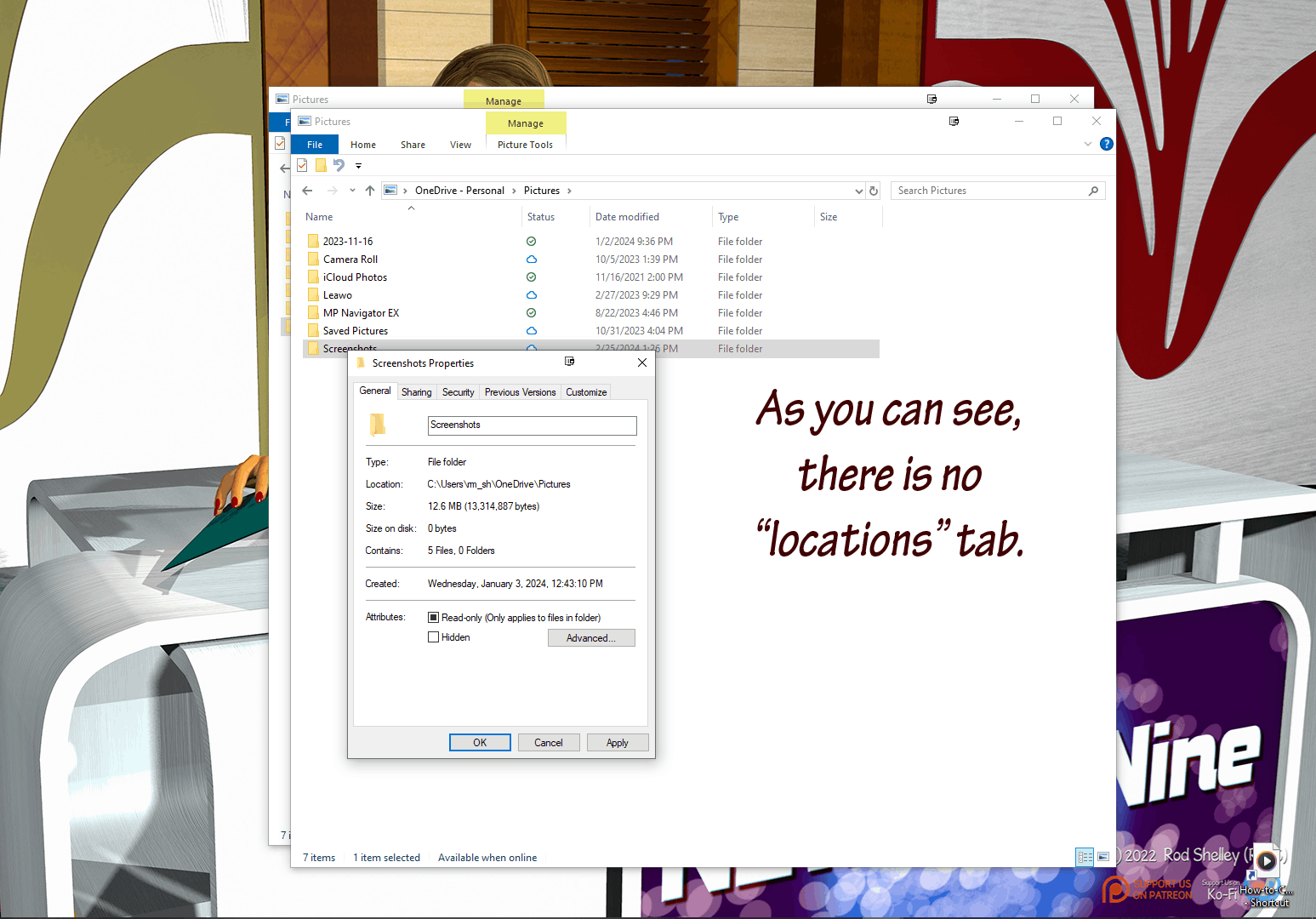This screenshot has height=919, width=1316.
Task: Click the Apply button
Action: coord(618,743)
